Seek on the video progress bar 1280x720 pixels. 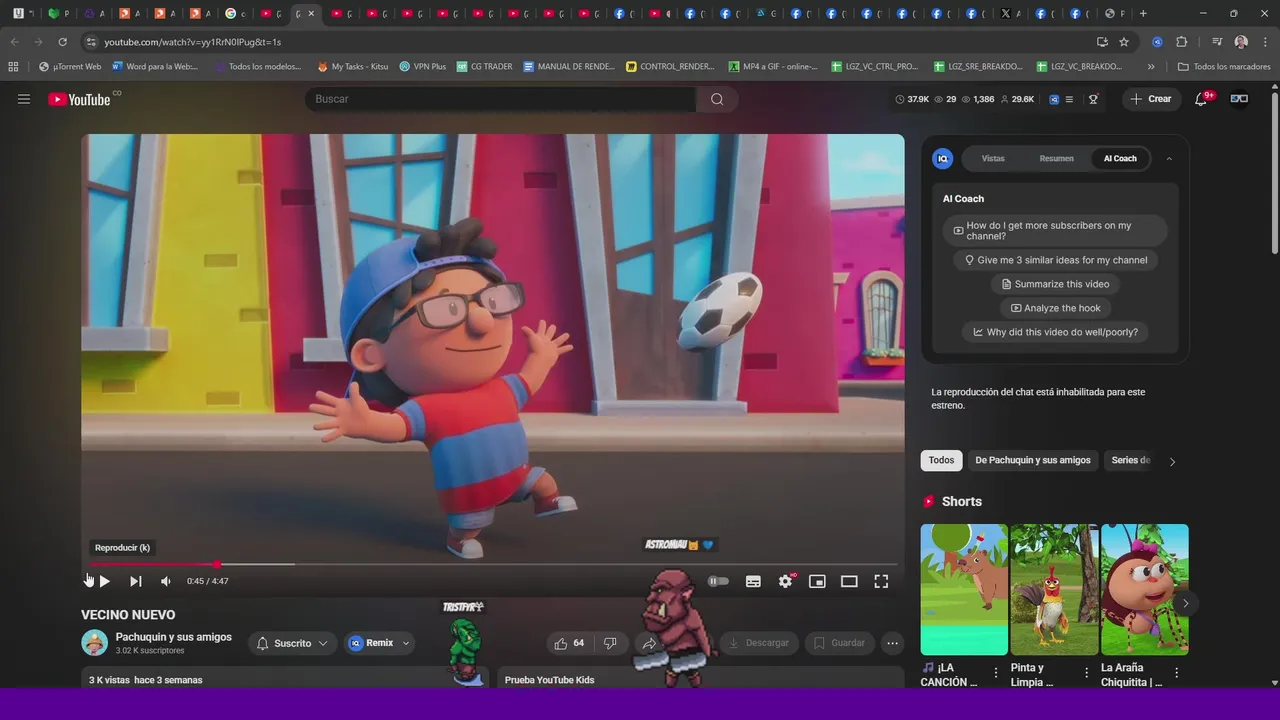pos(493,564)
